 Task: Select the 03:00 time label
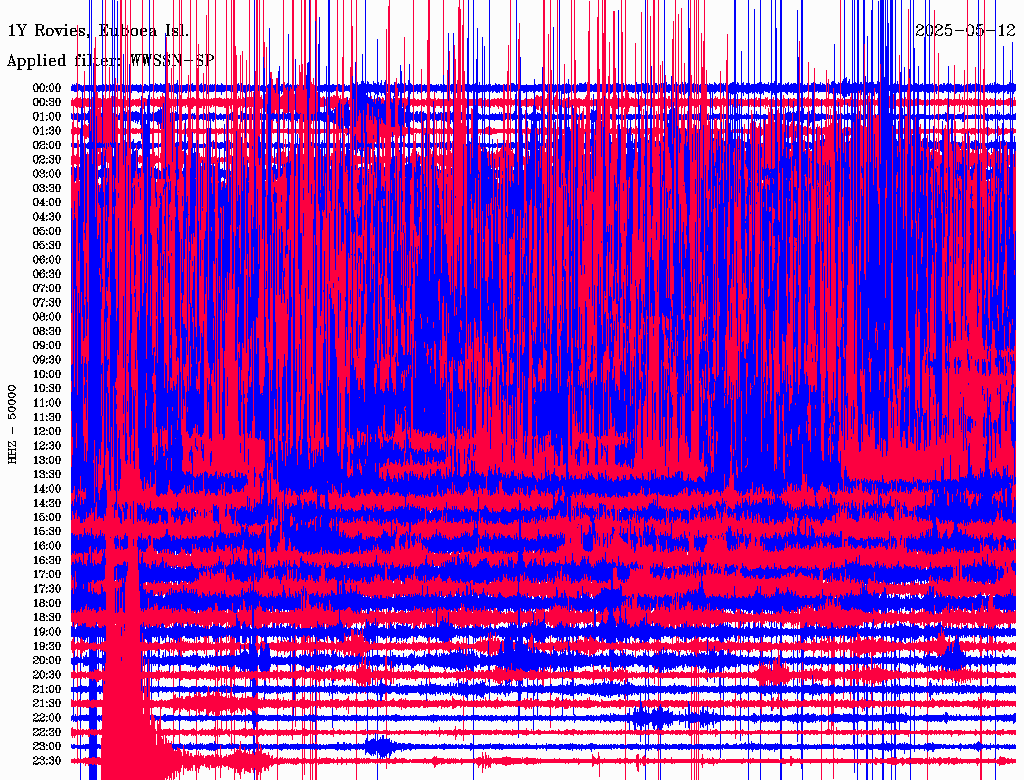(47, 174)
